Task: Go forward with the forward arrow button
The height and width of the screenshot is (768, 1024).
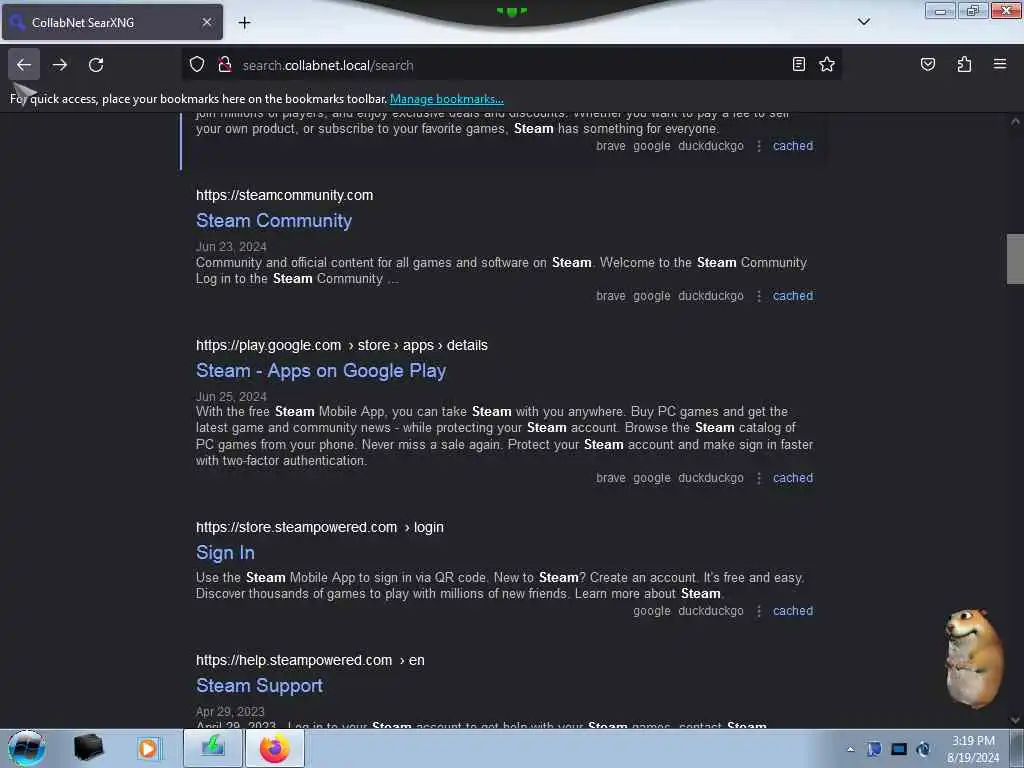Action: [x=60, y=65]
